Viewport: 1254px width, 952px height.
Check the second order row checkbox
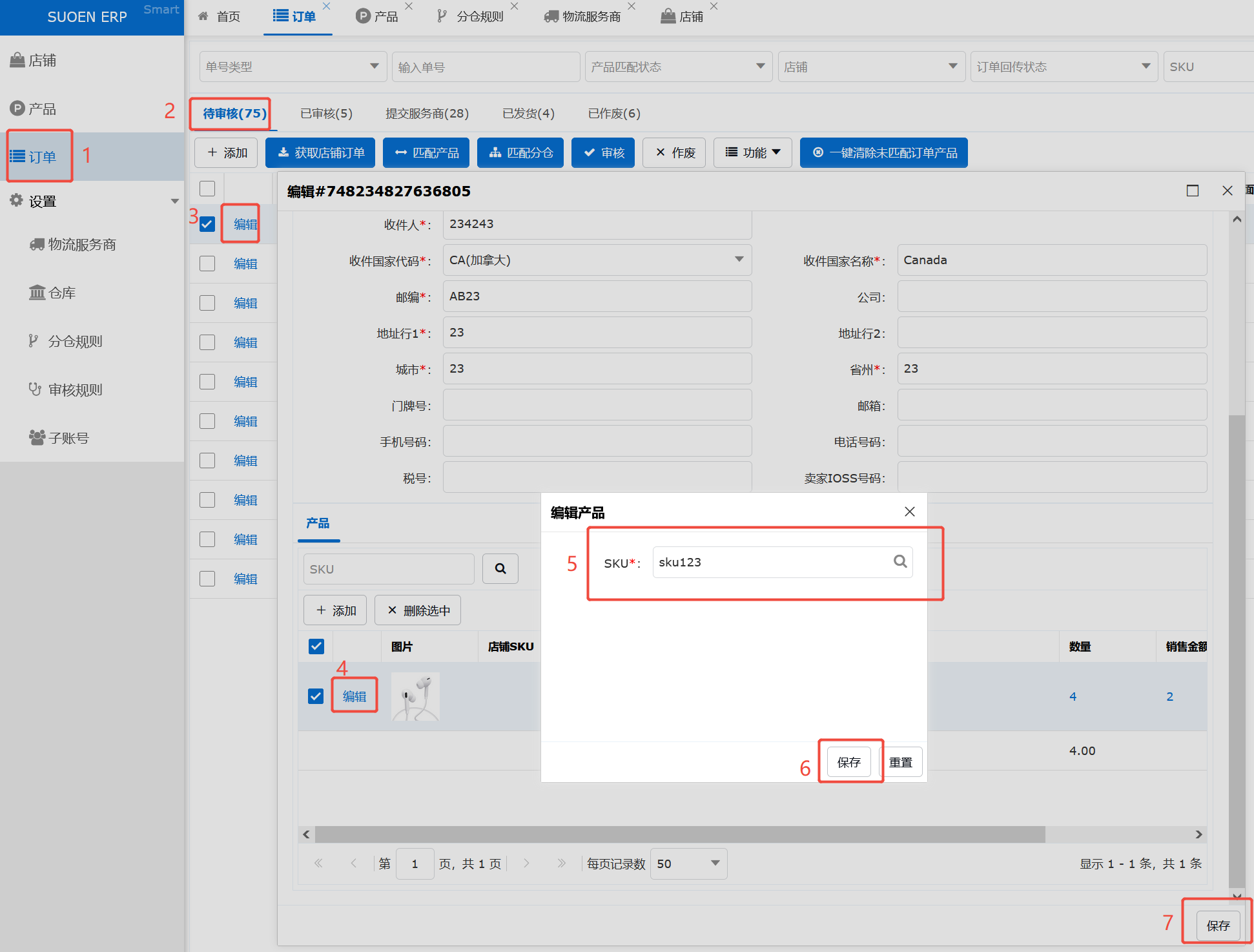tap(207, 264)
